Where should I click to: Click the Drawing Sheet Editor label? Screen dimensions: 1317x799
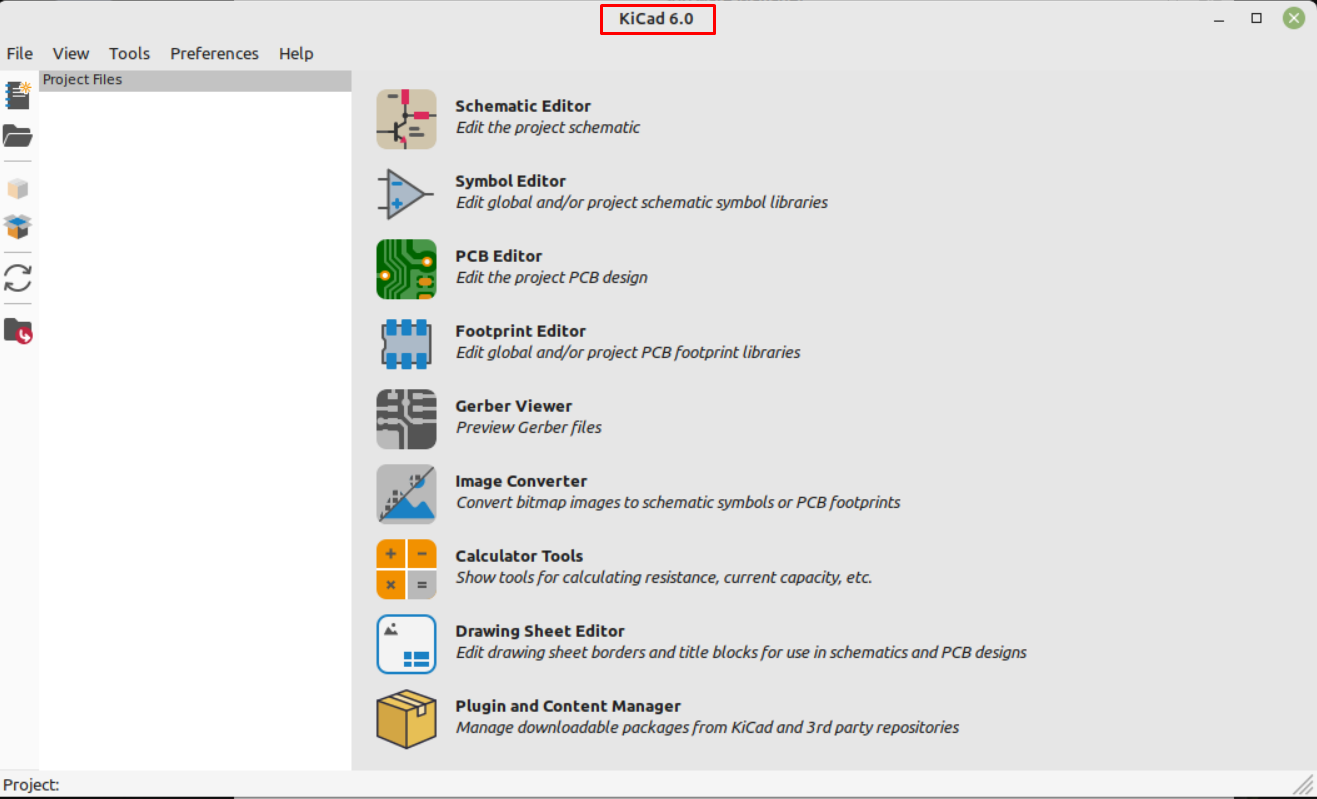[x=540, y=631]
